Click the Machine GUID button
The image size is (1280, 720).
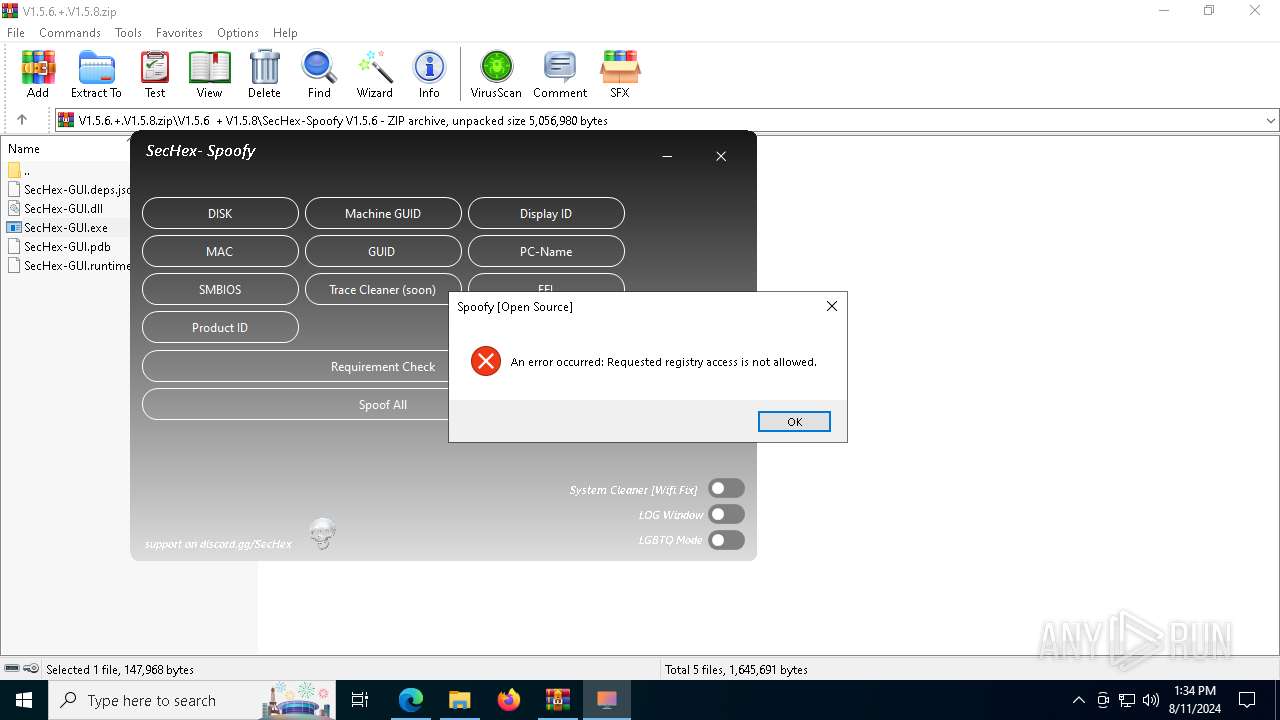pos(383,213)
